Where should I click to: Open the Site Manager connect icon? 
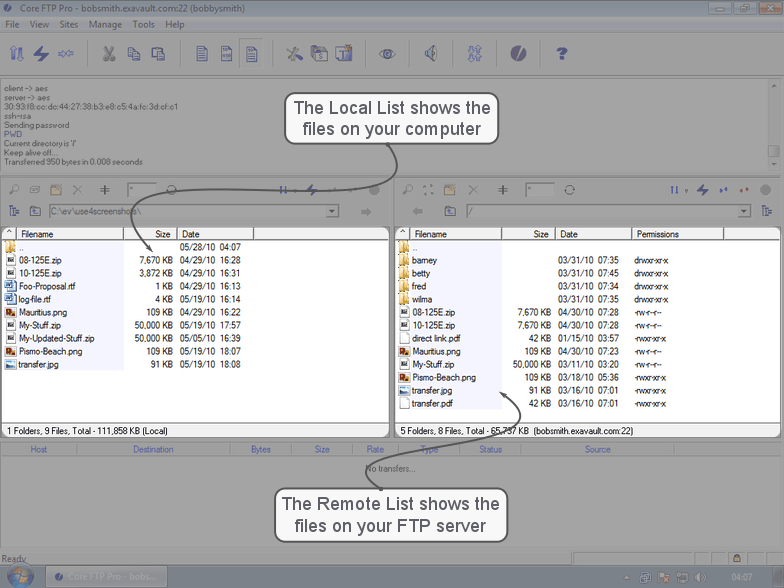[16, 54]
